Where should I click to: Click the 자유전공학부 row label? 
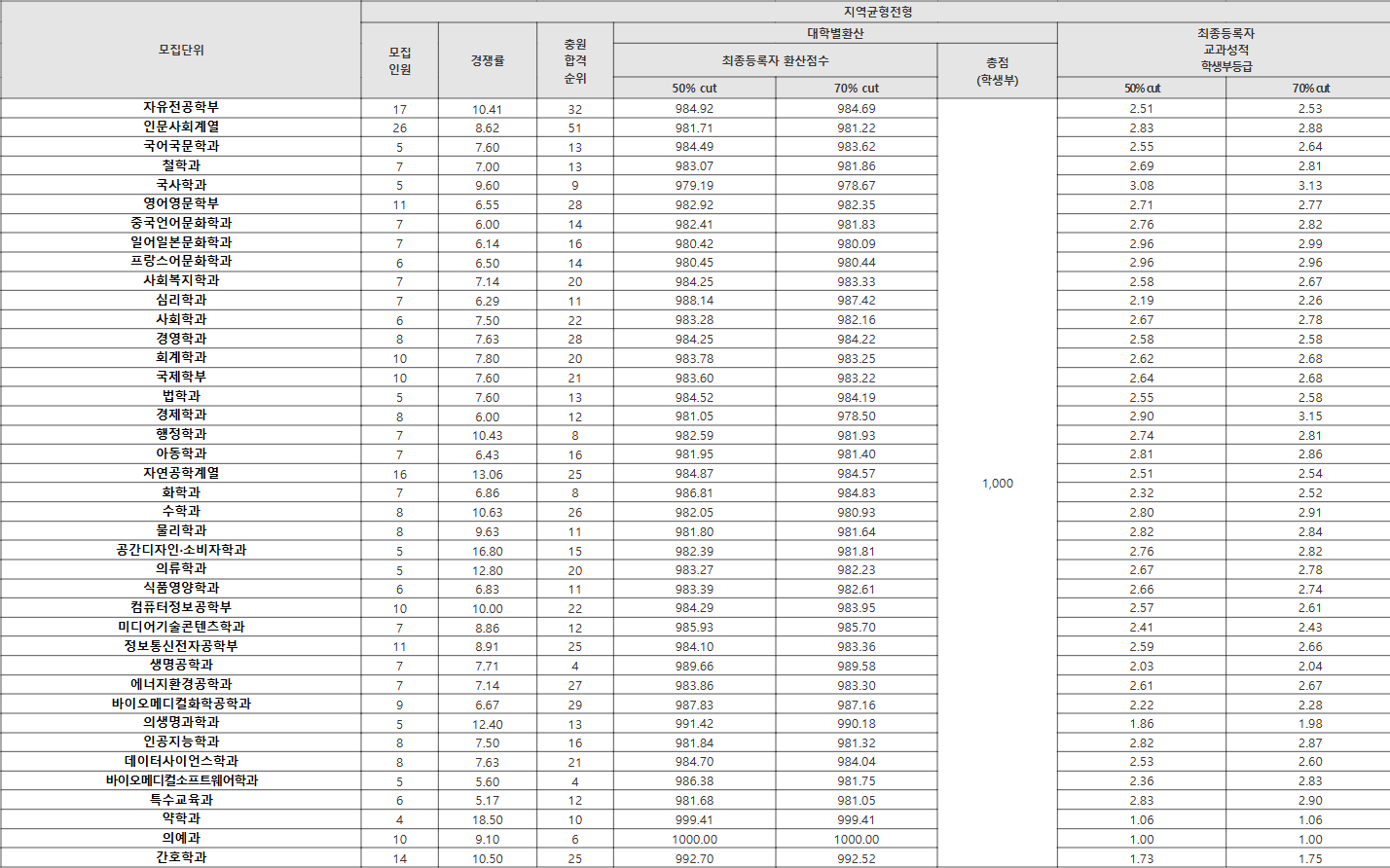point(181,107)
